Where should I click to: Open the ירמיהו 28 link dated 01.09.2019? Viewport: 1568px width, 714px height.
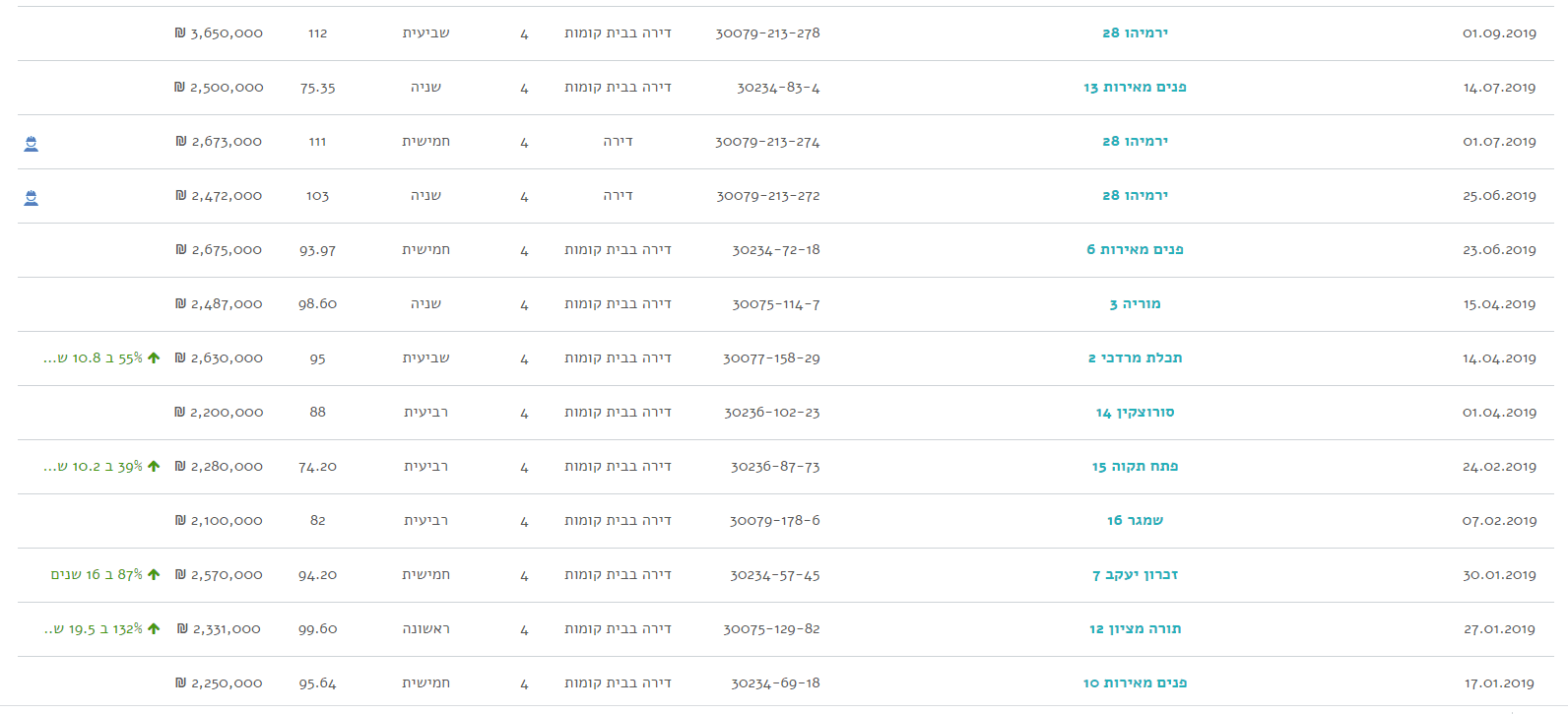point(1135,33)
